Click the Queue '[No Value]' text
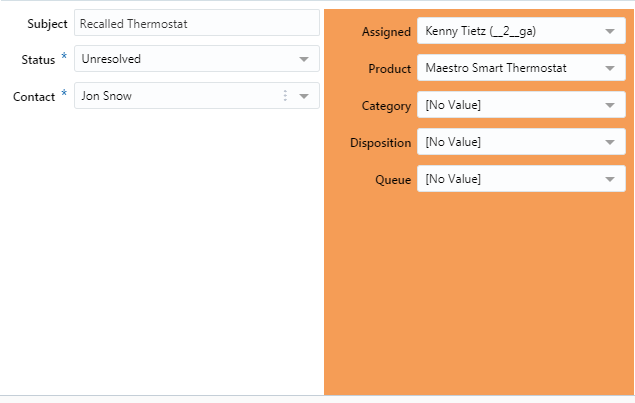This screenshot has width=635, height=403. pos(453,179)
